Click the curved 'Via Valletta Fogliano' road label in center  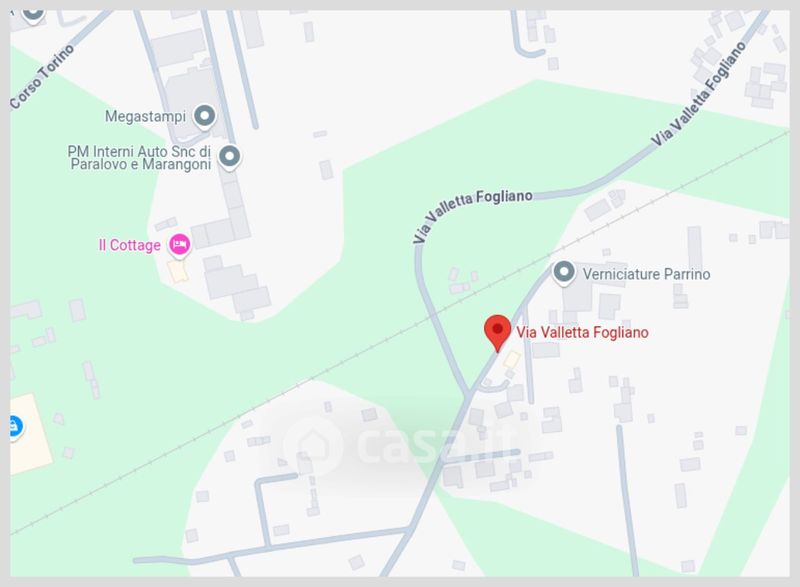point(472,214)
